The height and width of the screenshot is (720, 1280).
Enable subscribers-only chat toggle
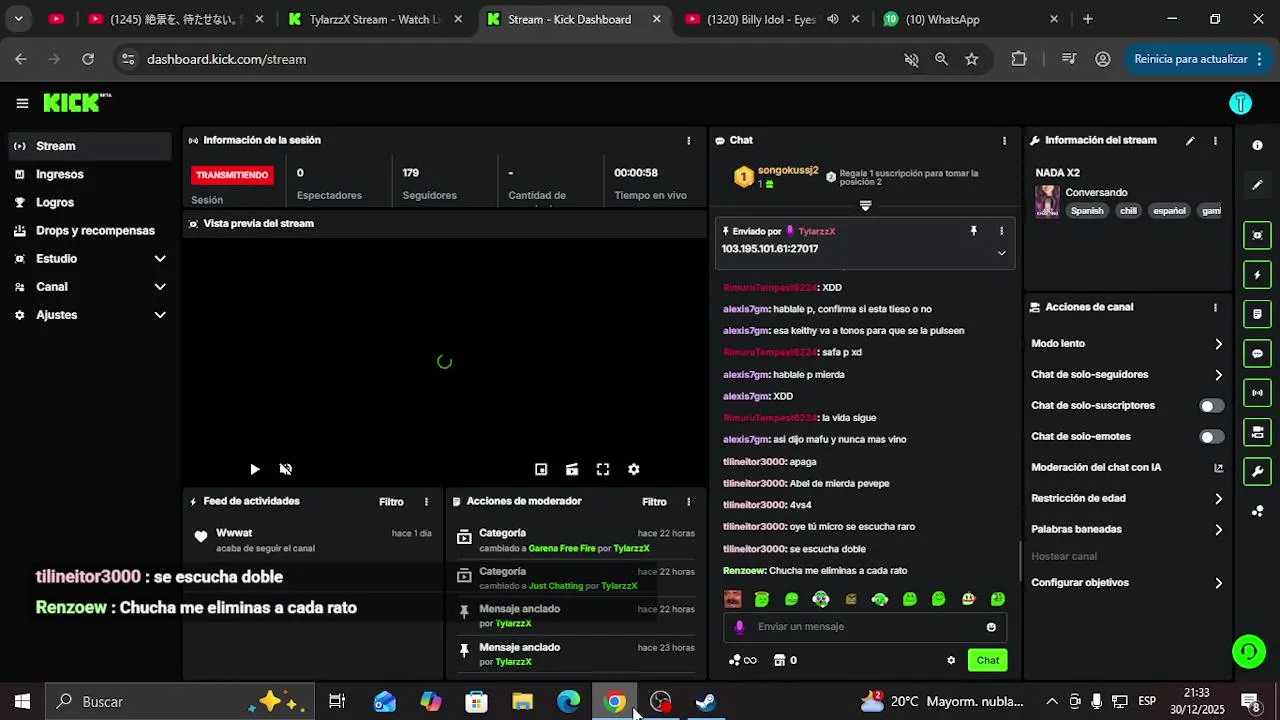(1211, 406)
